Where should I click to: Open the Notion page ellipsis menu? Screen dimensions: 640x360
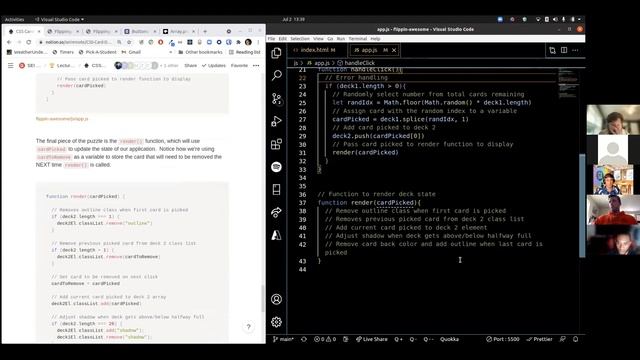[256, 65]
